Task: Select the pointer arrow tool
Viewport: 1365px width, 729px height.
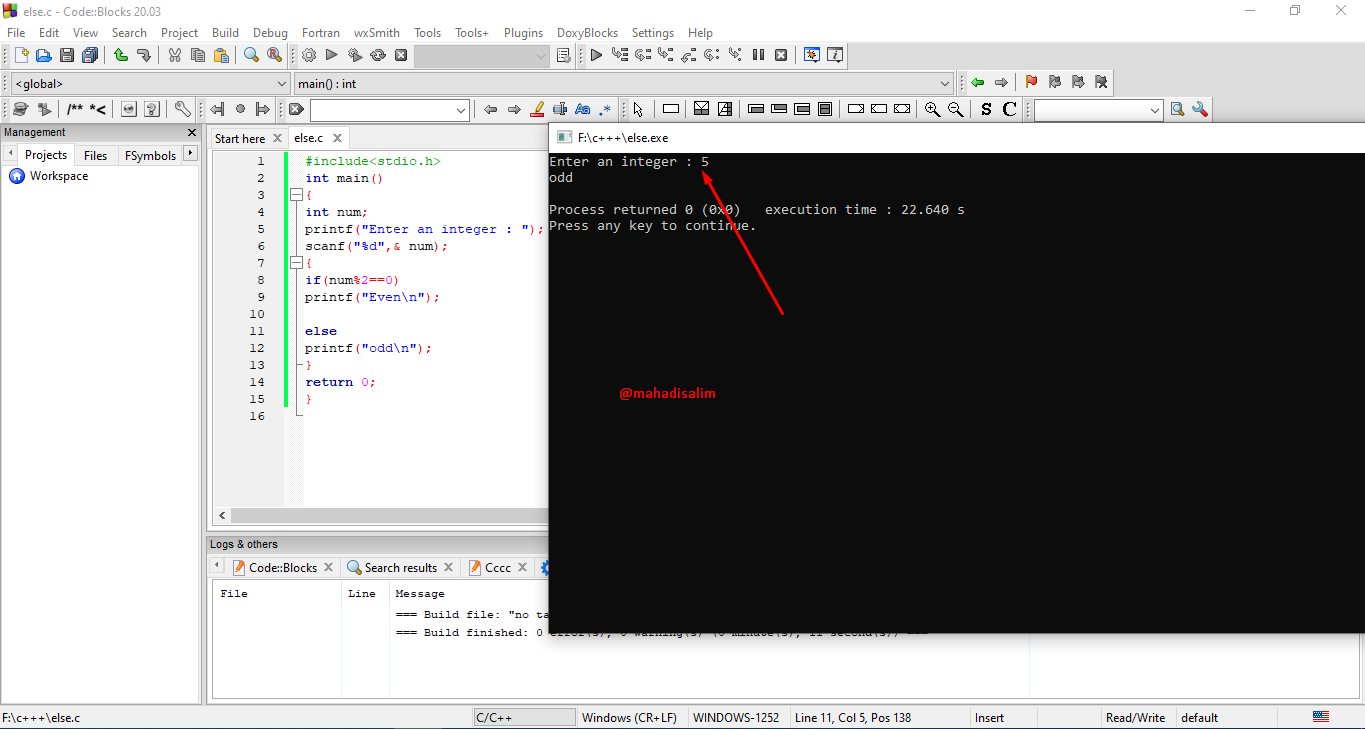Action: (638, 110)
